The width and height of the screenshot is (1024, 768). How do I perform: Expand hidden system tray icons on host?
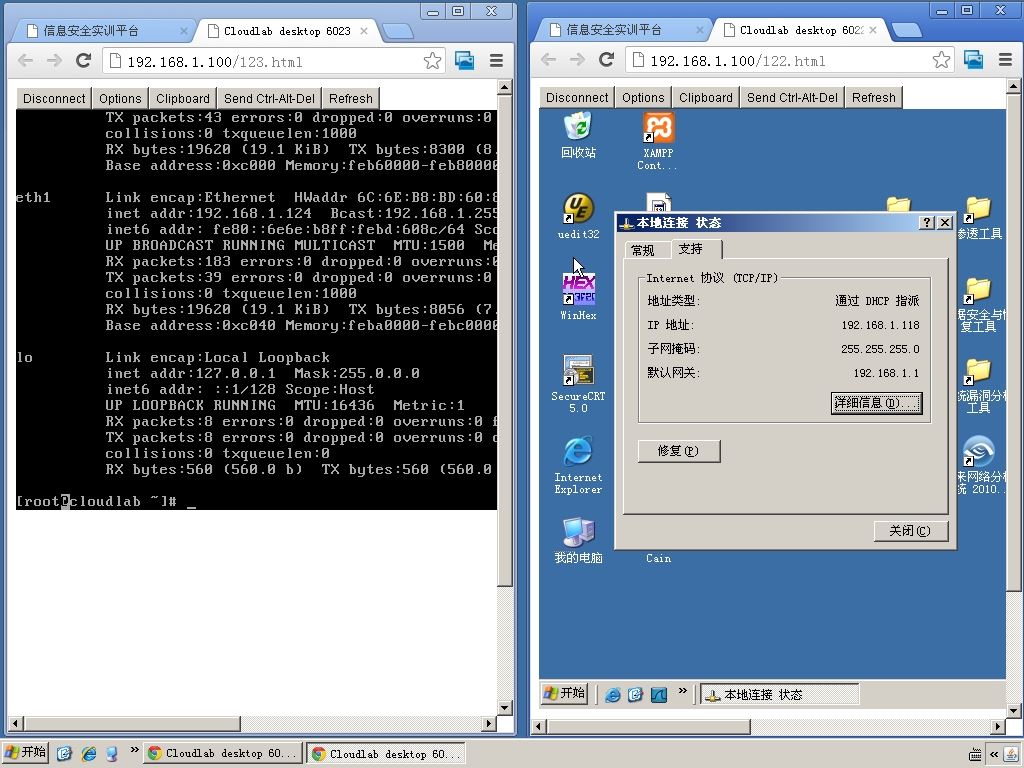(x=993, y=755)
